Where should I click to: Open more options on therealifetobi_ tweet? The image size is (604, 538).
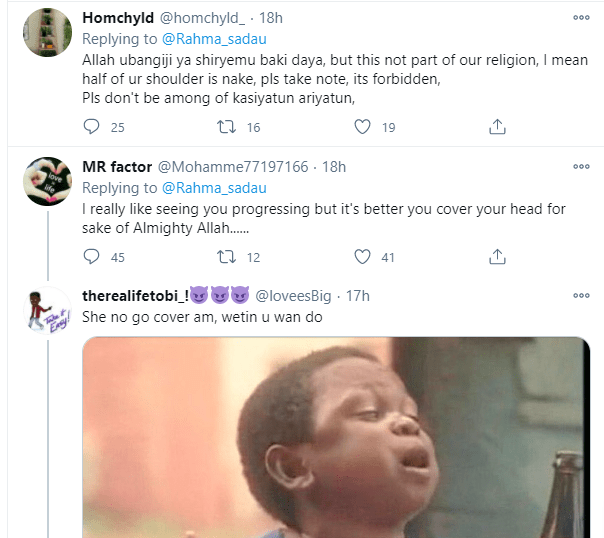coord(581,296)
